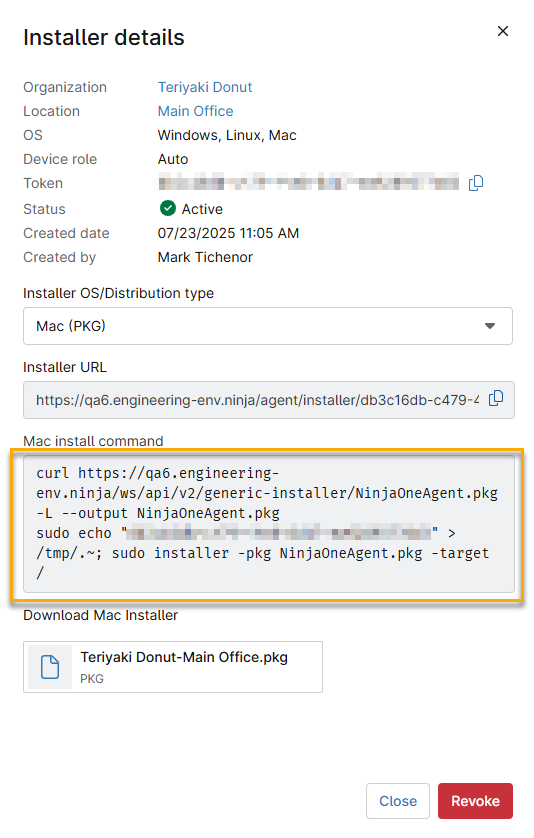
Task: Download Teriyaki Donut-Main Office.pkg installer
Action: [173, 667]
